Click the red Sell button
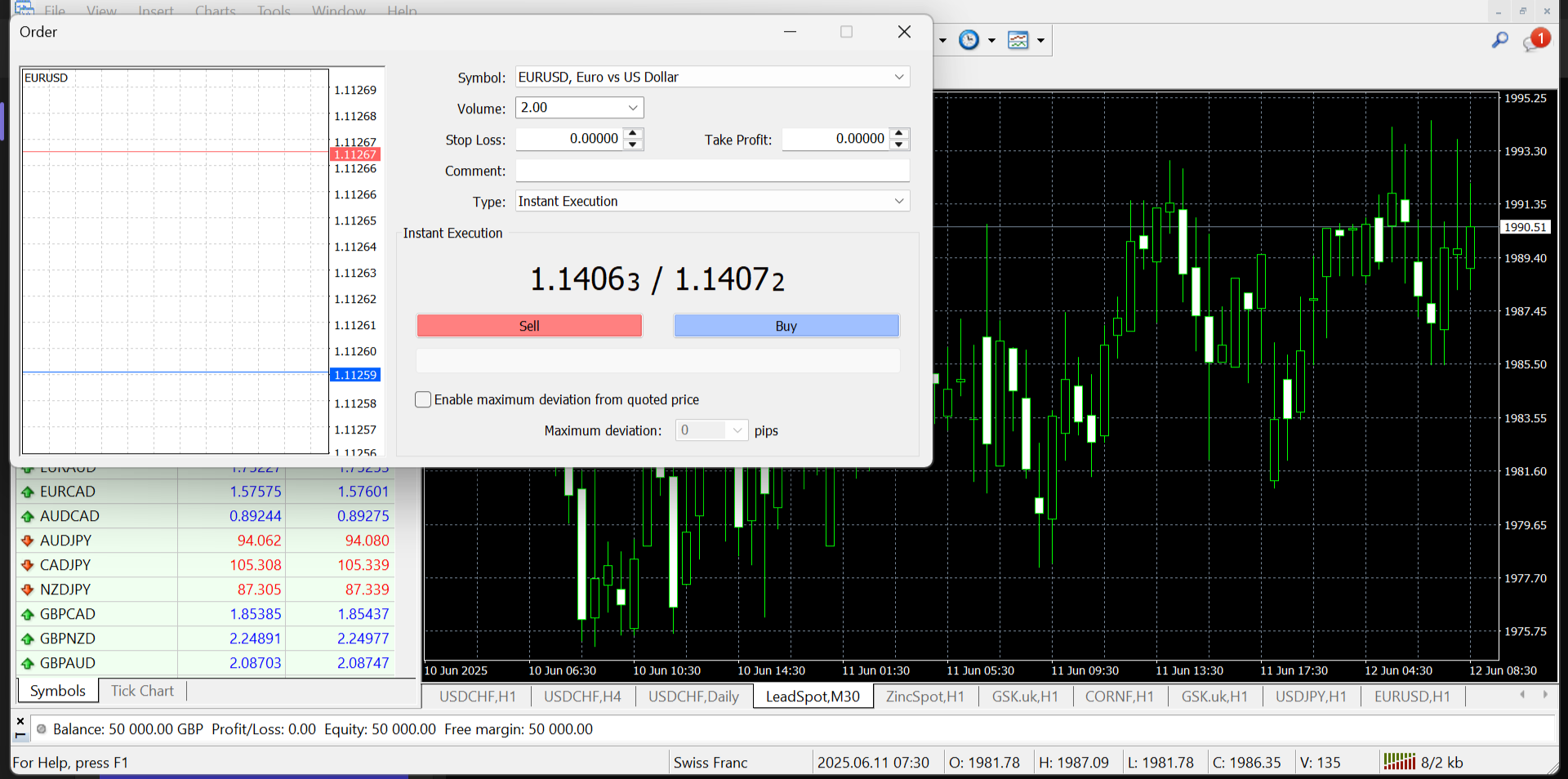 (x=529, y=326)
